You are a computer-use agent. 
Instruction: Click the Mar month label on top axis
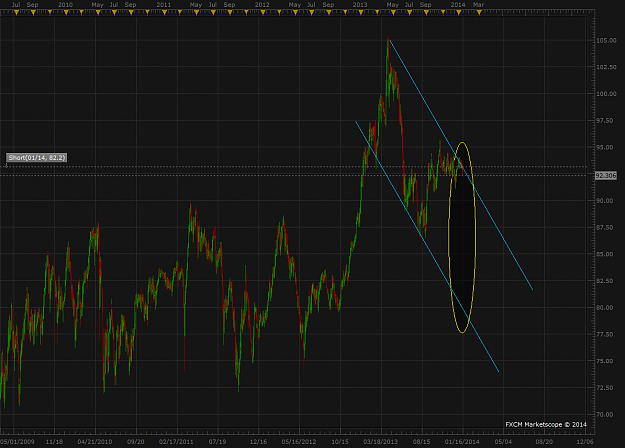(478, 5)
